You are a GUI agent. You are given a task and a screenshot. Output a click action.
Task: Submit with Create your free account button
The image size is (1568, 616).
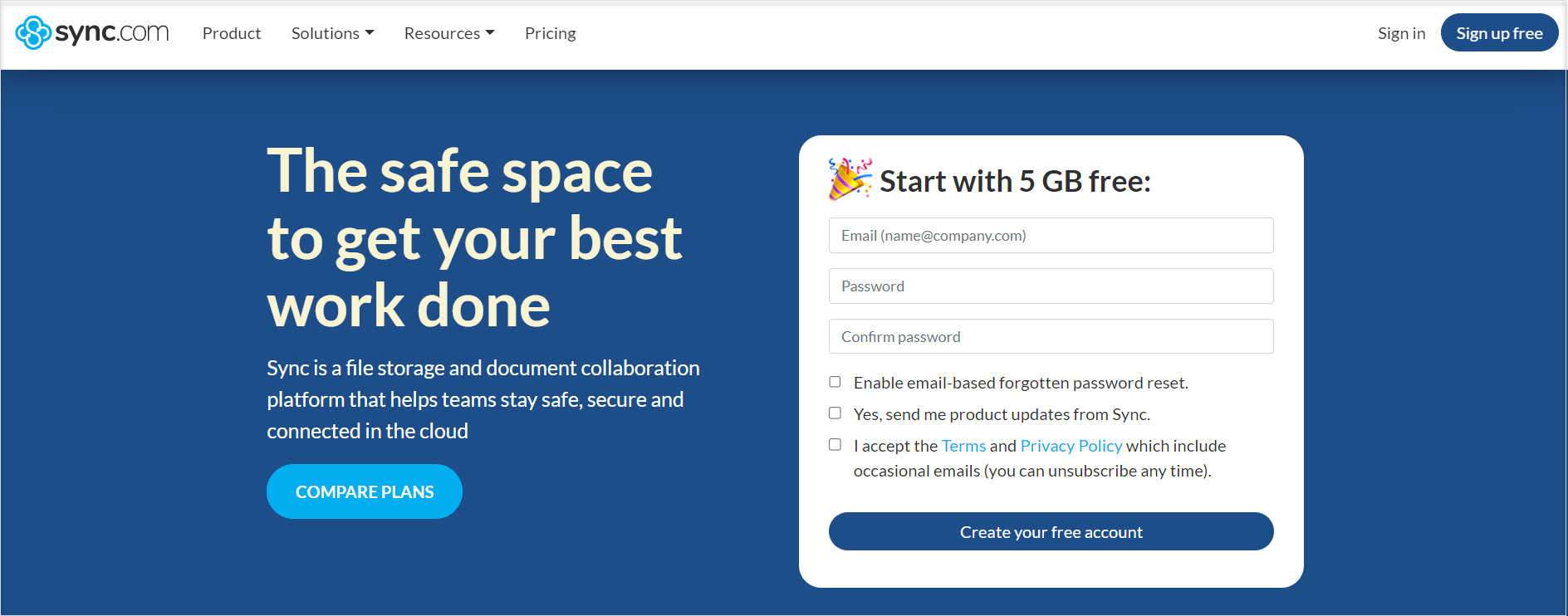[x=1051, y=531]
